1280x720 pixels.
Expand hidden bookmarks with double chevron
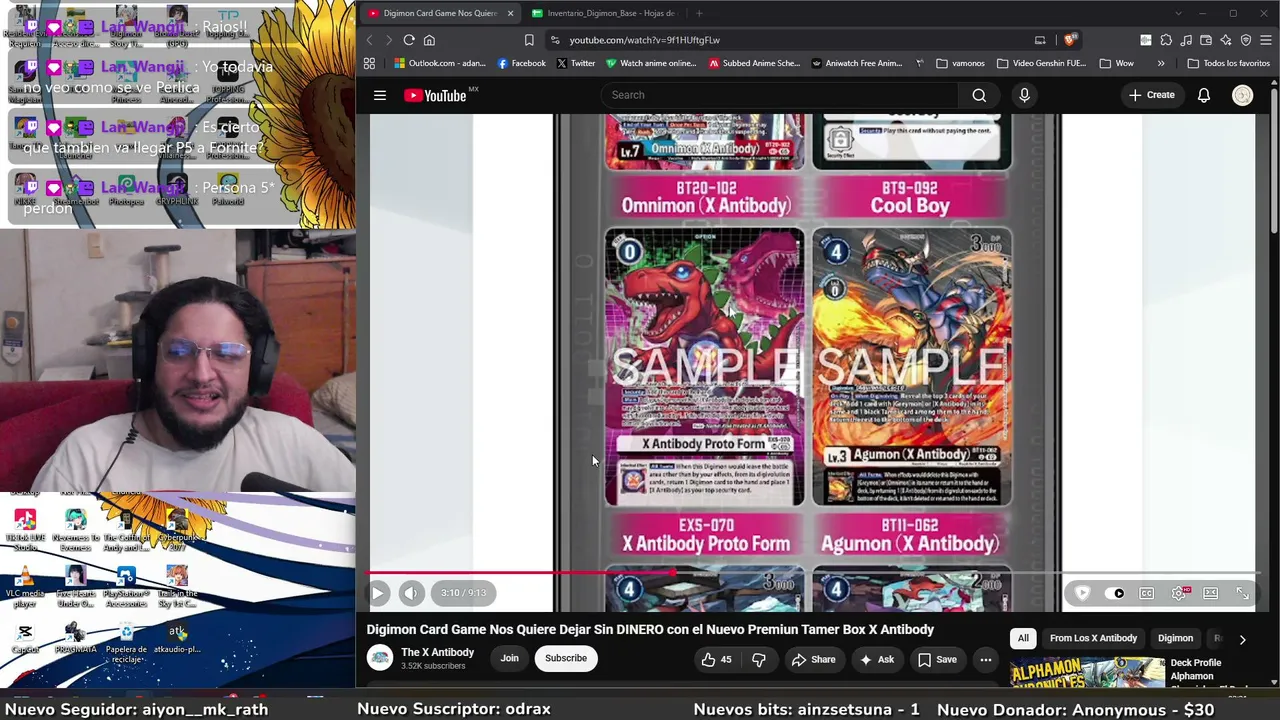pyautogui.click(x=1160, y=63)
